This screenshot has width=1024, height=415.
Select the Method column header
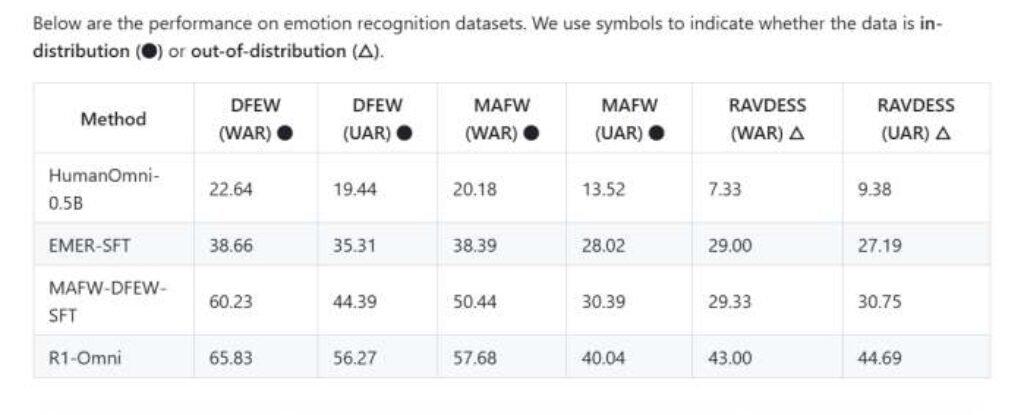(113, 119)
